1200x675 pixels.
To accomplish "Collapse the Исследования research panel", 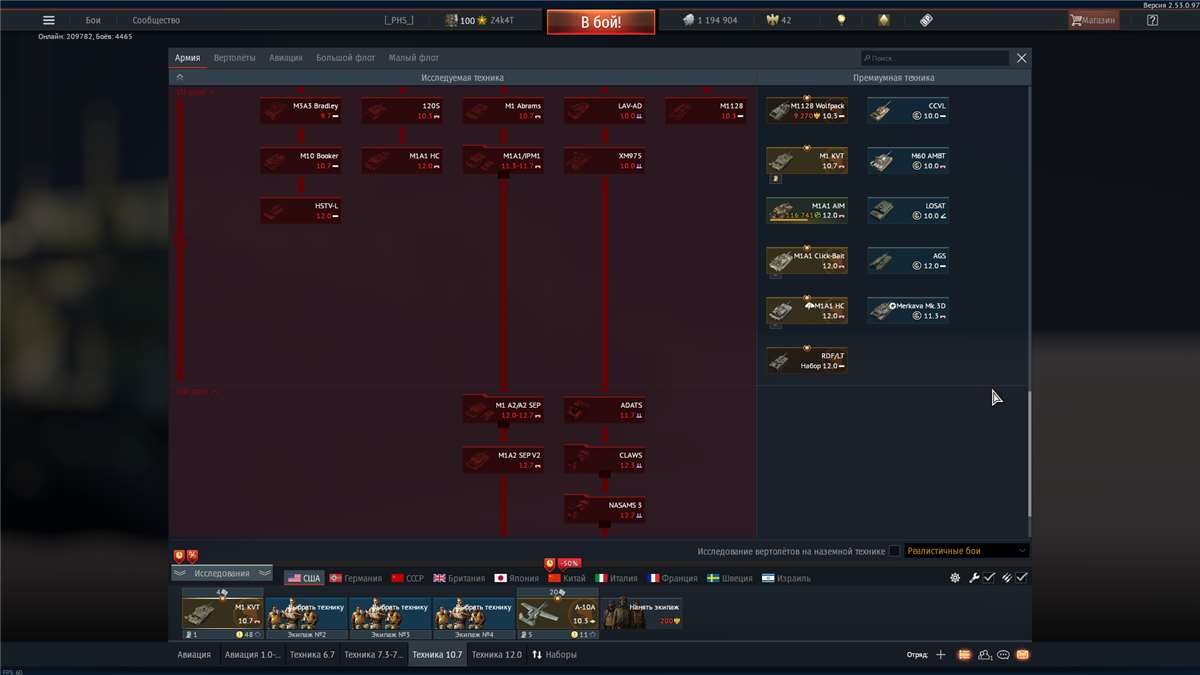I will tap(221, 573).
